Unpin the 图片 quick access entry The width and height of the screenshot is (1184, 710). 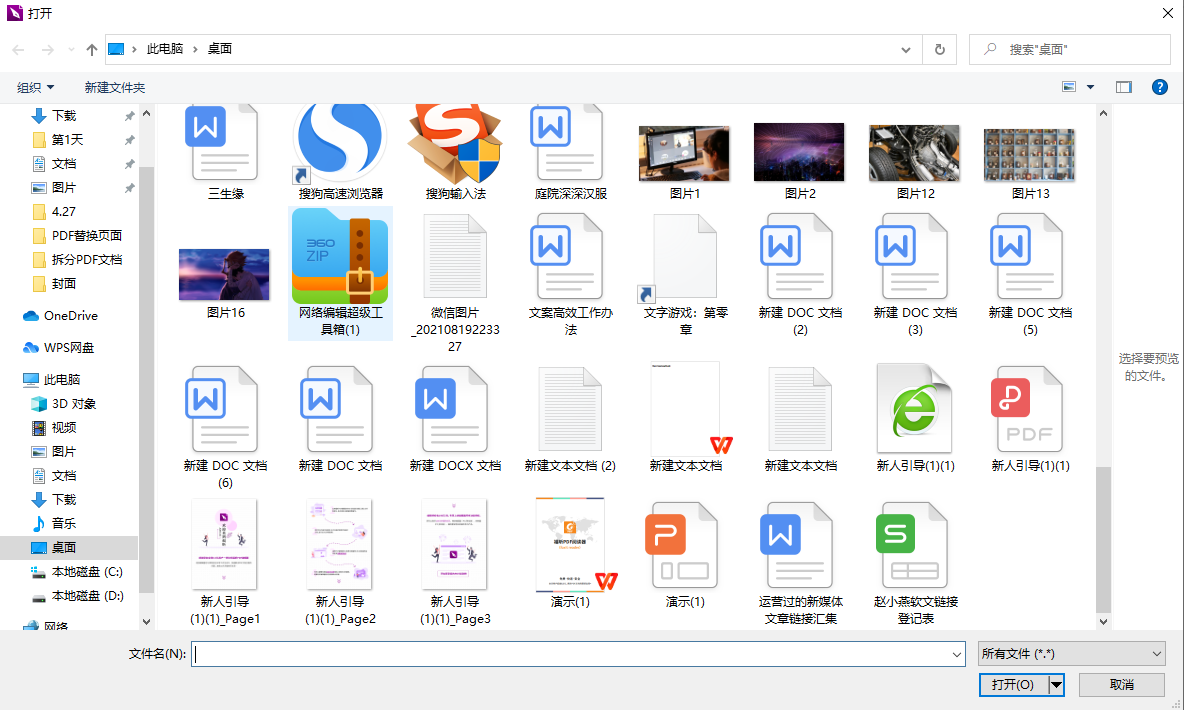(x=128, y=187)
